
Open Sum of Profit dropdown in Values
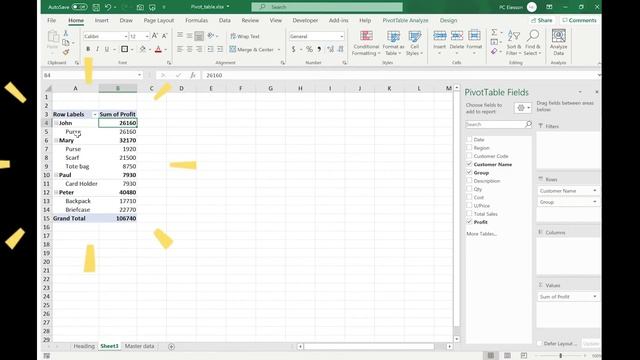595,296
